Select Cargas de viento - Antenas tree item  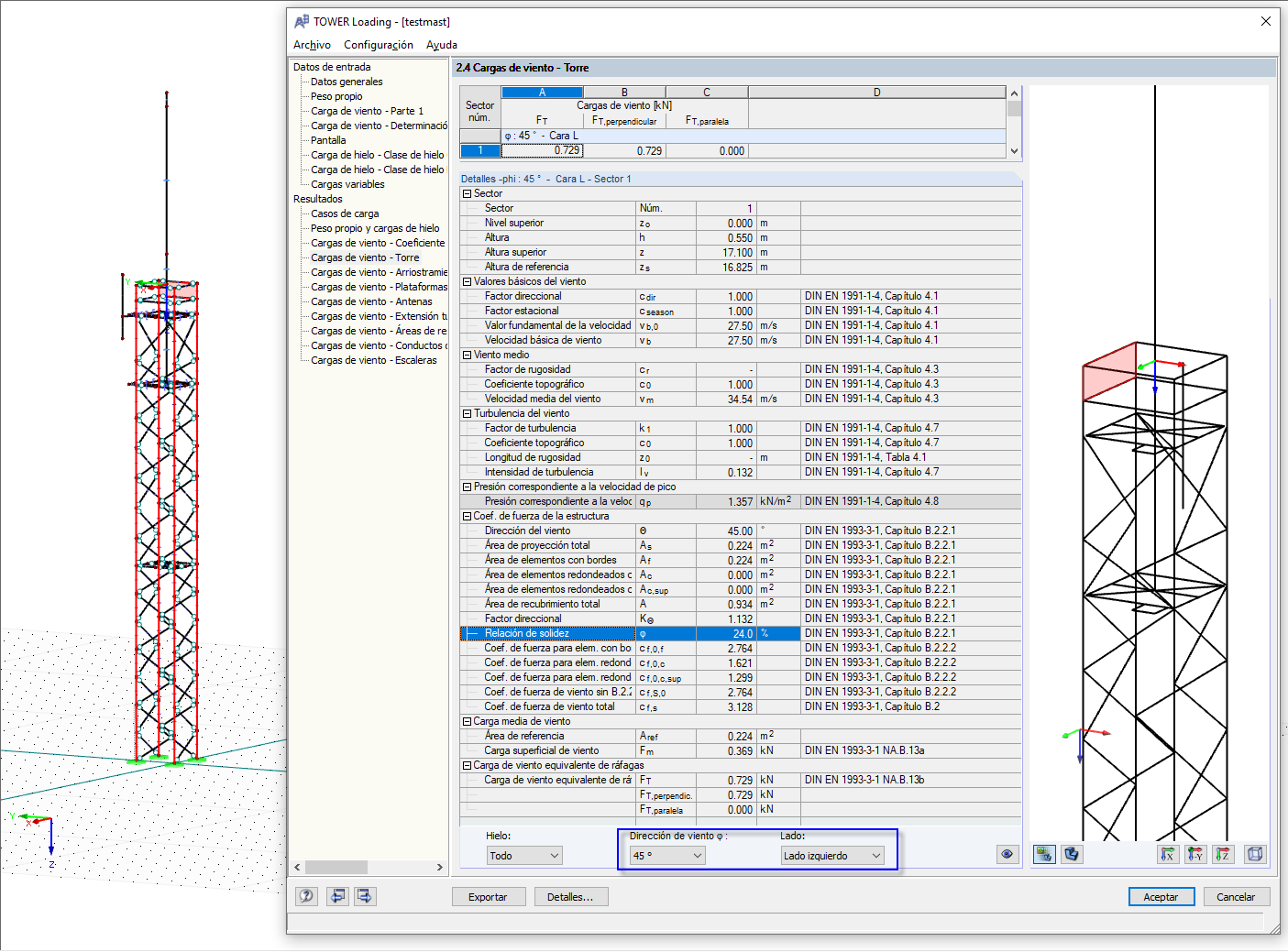tap(371, 301)
